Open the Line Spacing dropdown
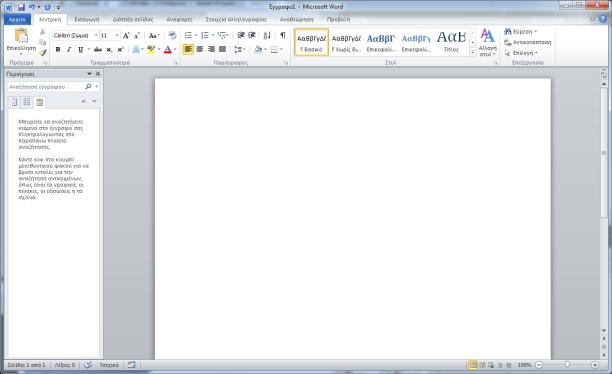 click(x=239, y=50)
